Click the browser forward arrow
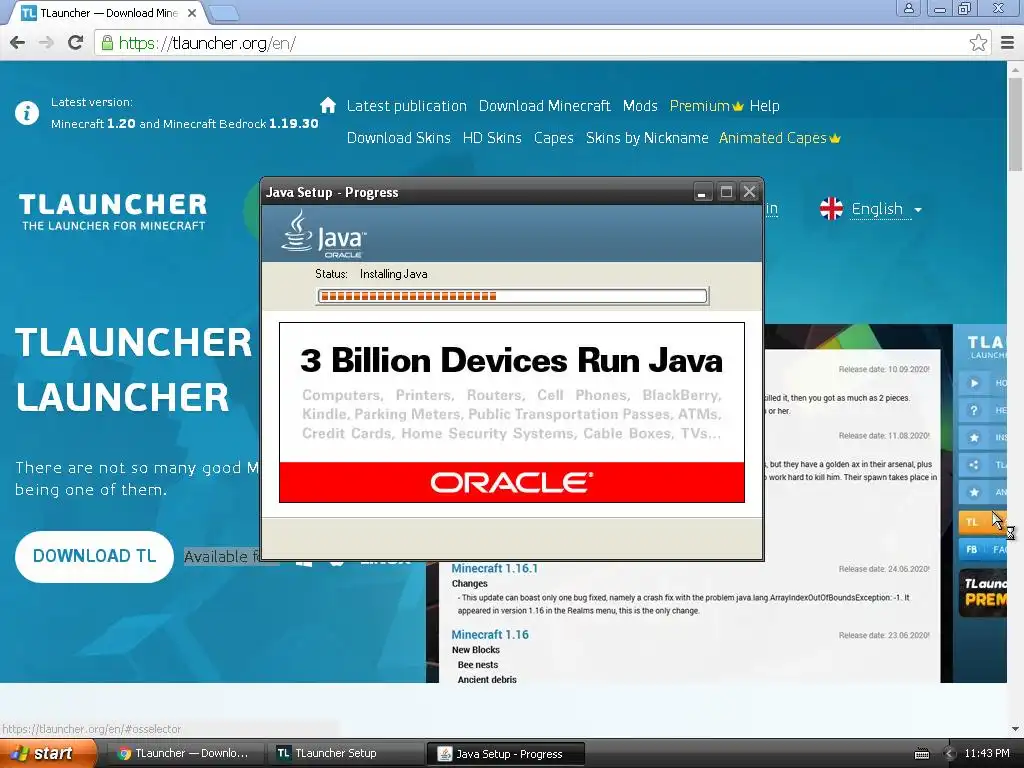The height and width of the screenshot is (768, 1024). pos(46,43)
